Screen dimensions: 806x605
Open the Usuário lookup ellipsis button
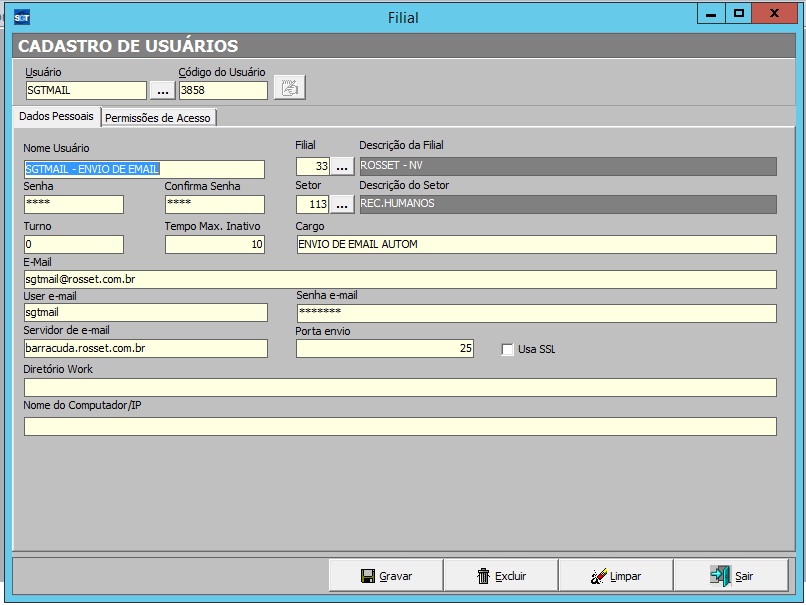tap(163, 90)
